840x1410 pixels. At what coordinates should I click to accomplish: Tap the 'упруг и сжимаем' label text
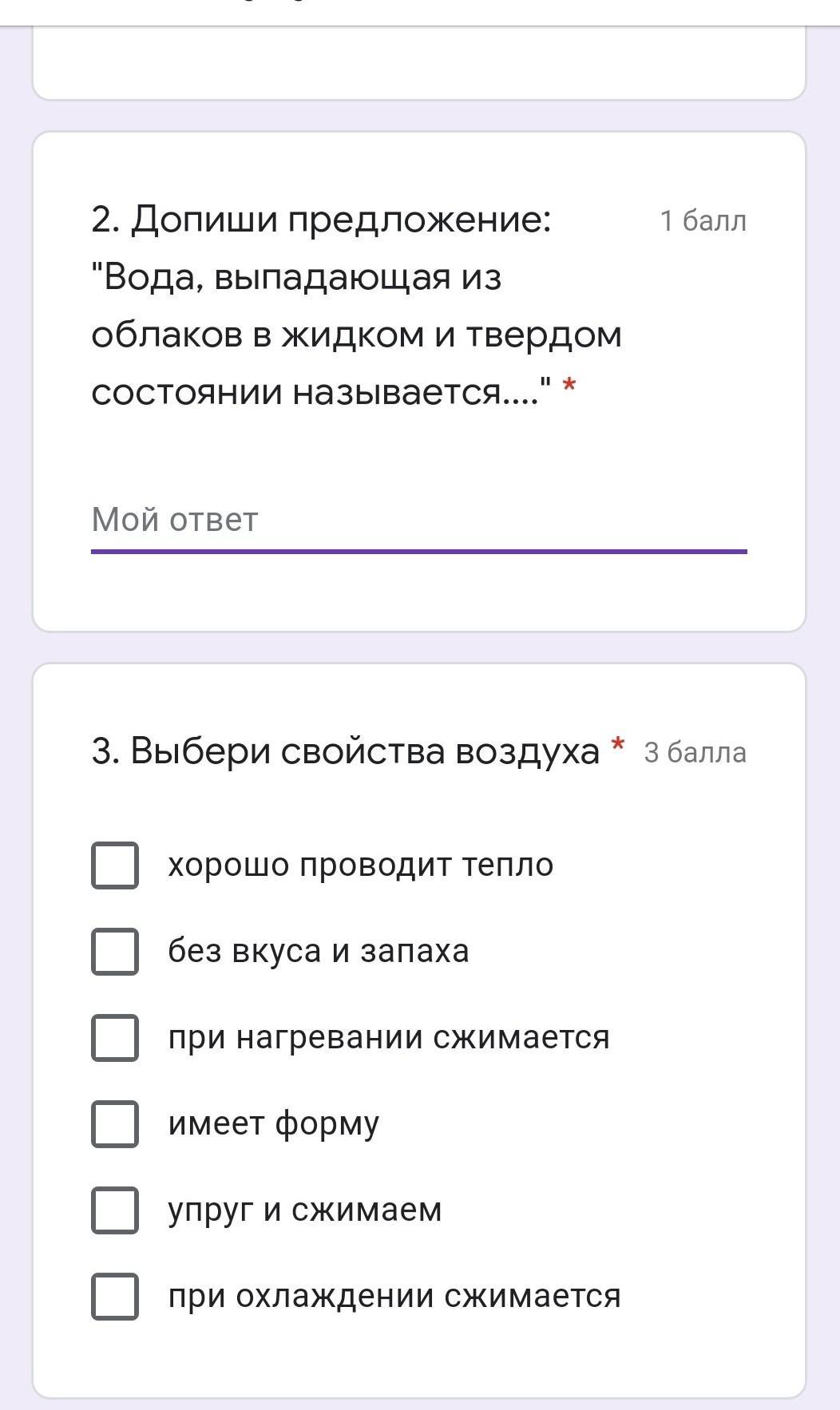tap(304, 1210)
